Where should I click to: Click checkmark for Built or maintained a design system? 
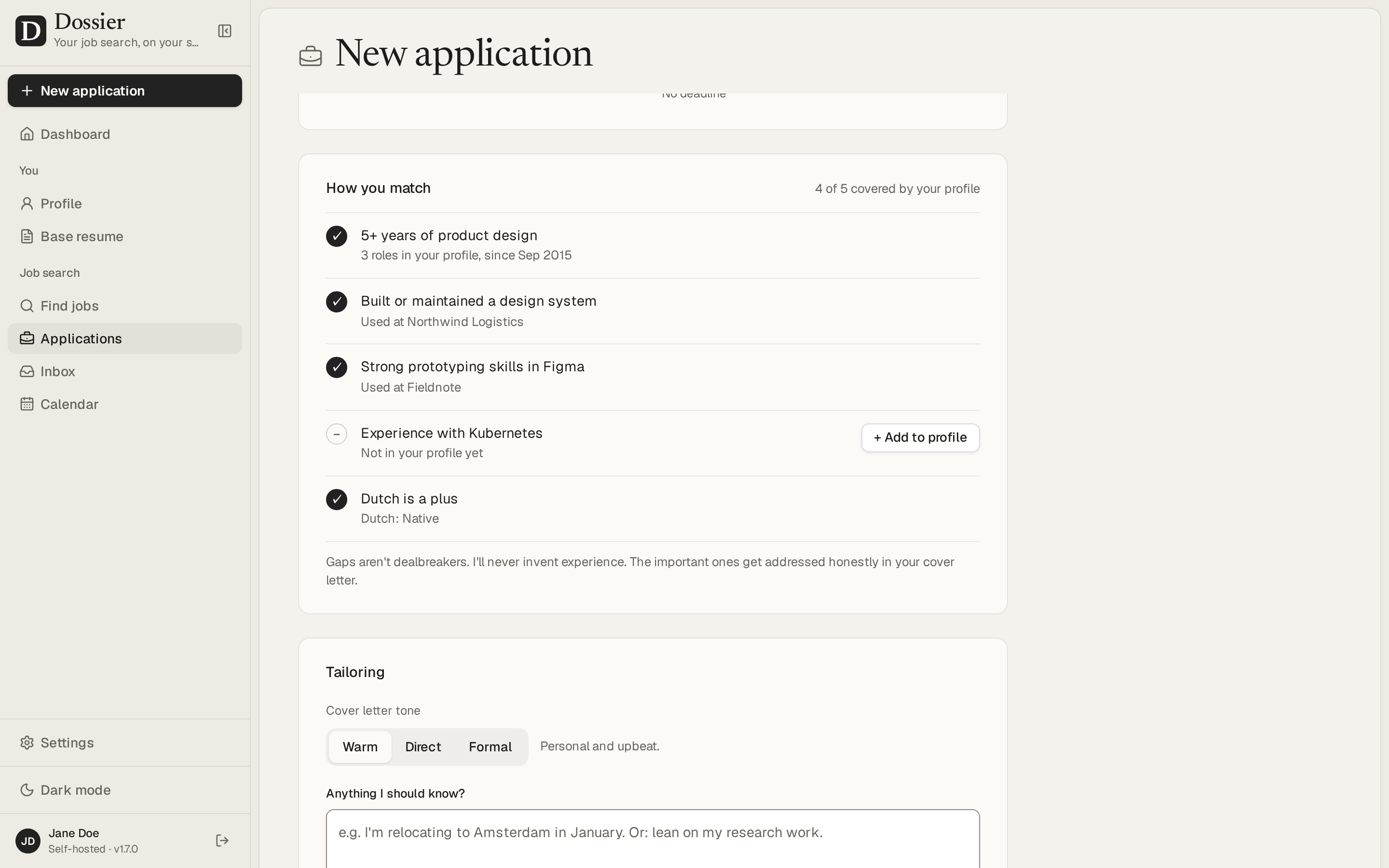[336, 302]
